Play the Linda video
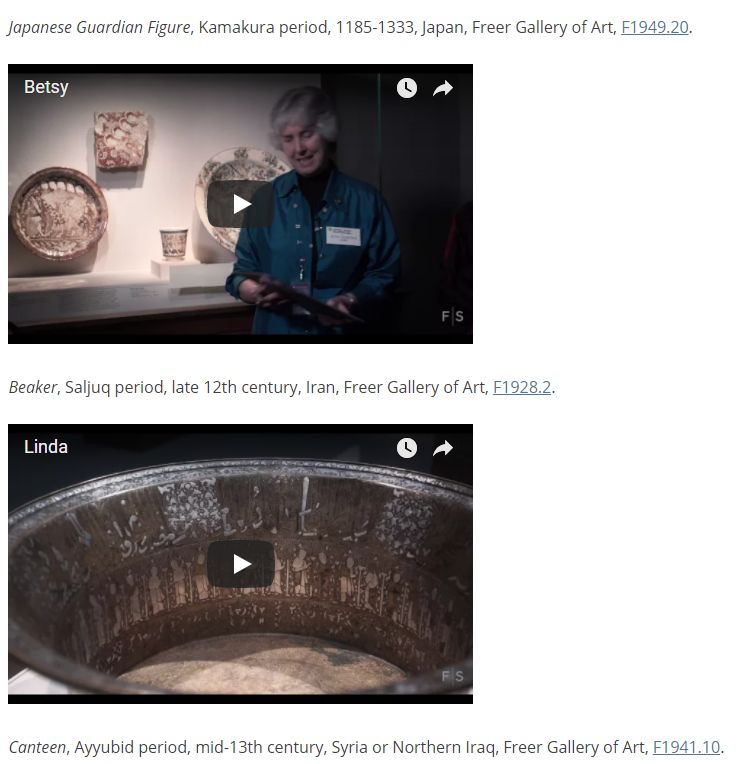 pyautogui.click(x=240, y=564)
